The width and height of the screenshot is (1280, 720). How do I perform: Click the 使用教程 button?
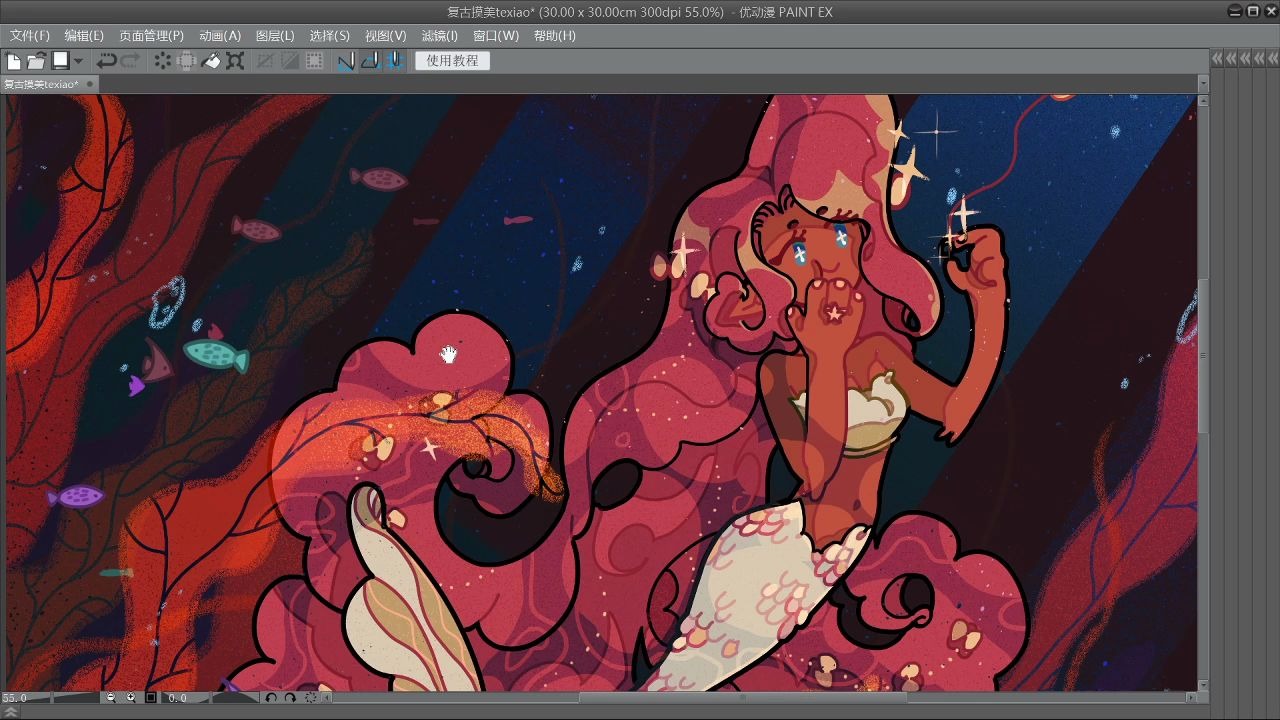point(452,61)
